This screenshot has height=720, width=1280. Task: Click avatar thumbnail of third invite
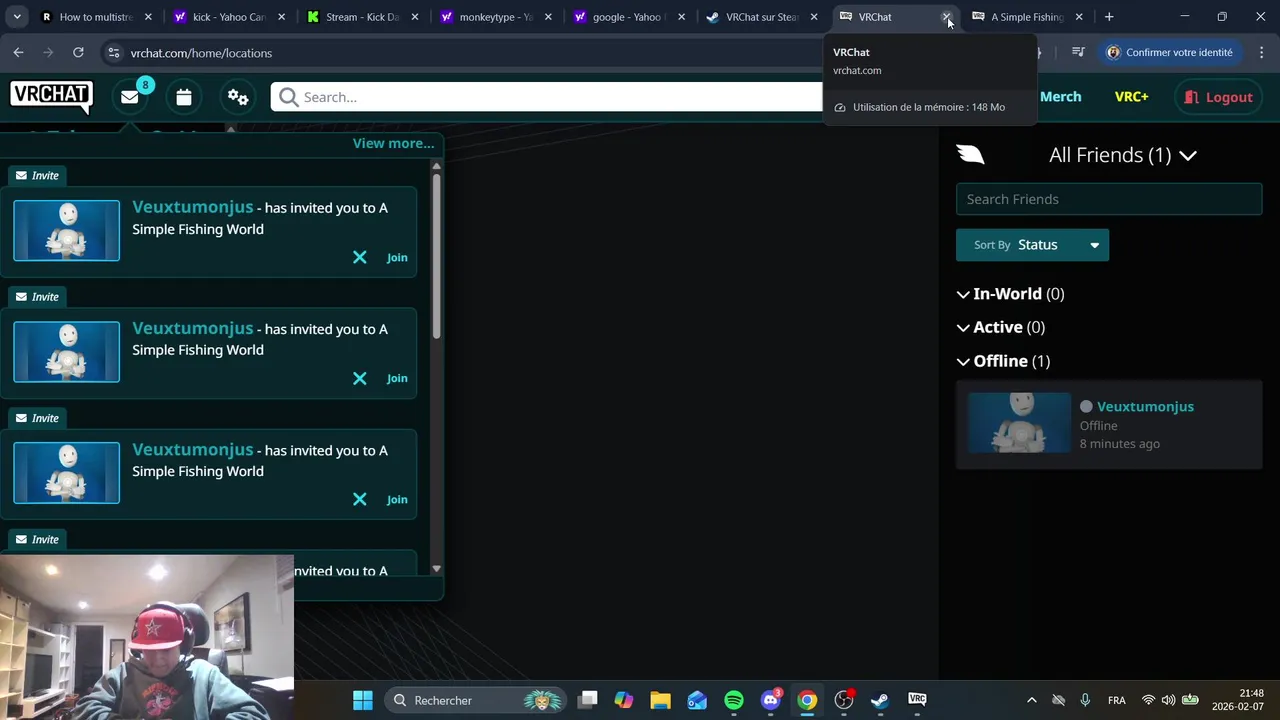tap(66, 472)
